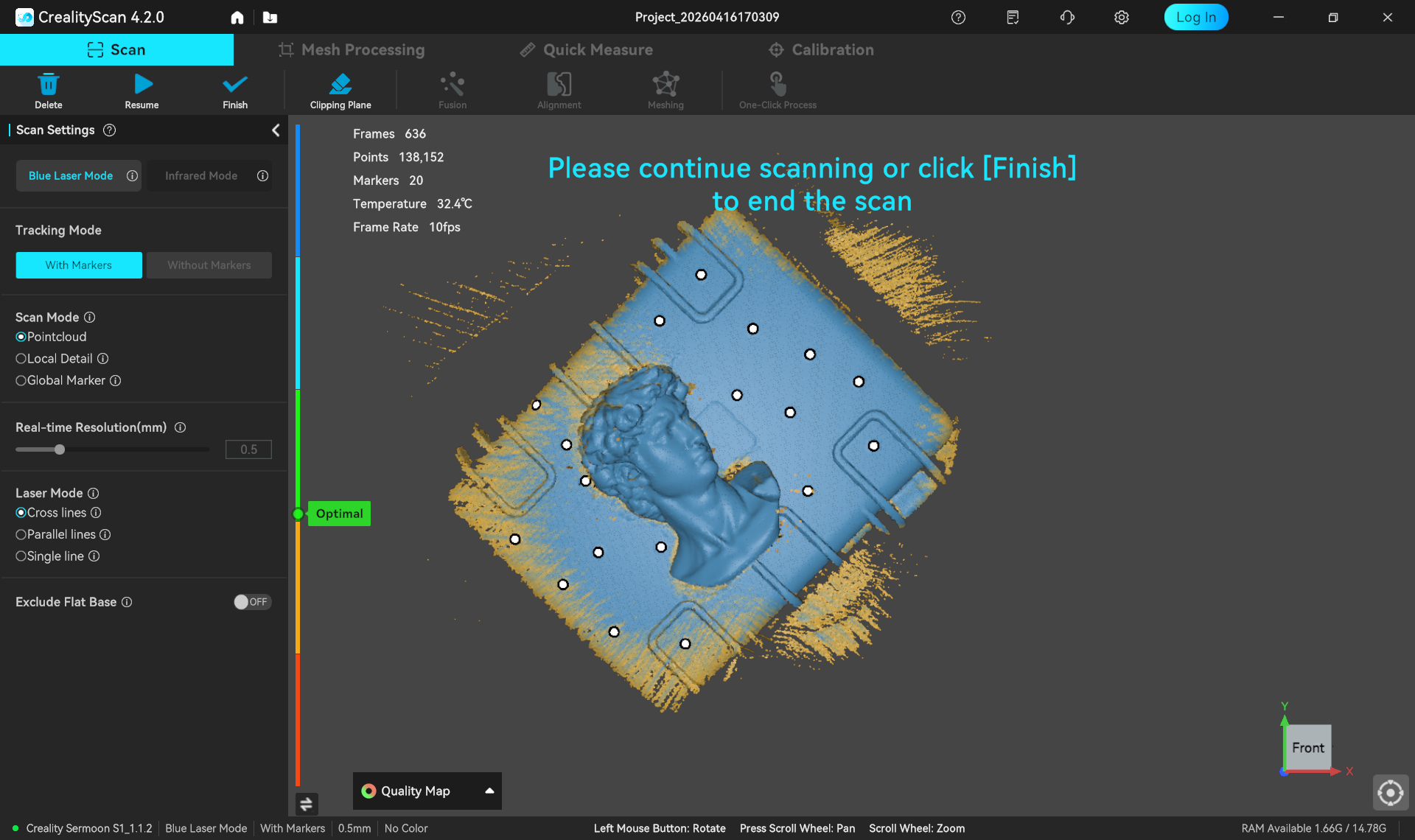Show Local Detail info icon
1415x840 pixels.
(103, 359)
